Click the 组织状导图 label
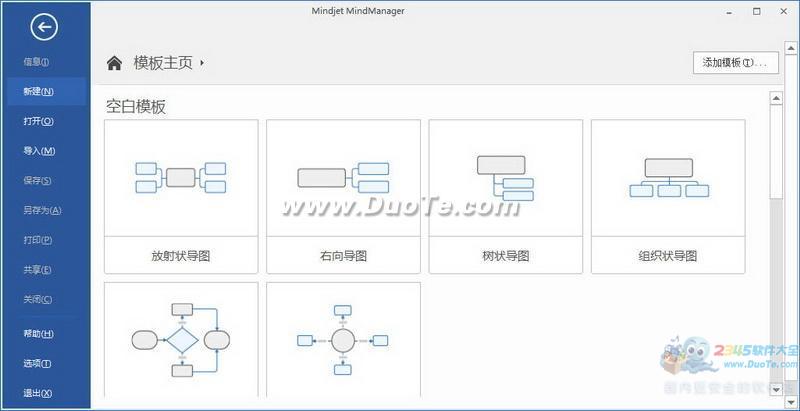The image size is (800, 411). [668, 256]
